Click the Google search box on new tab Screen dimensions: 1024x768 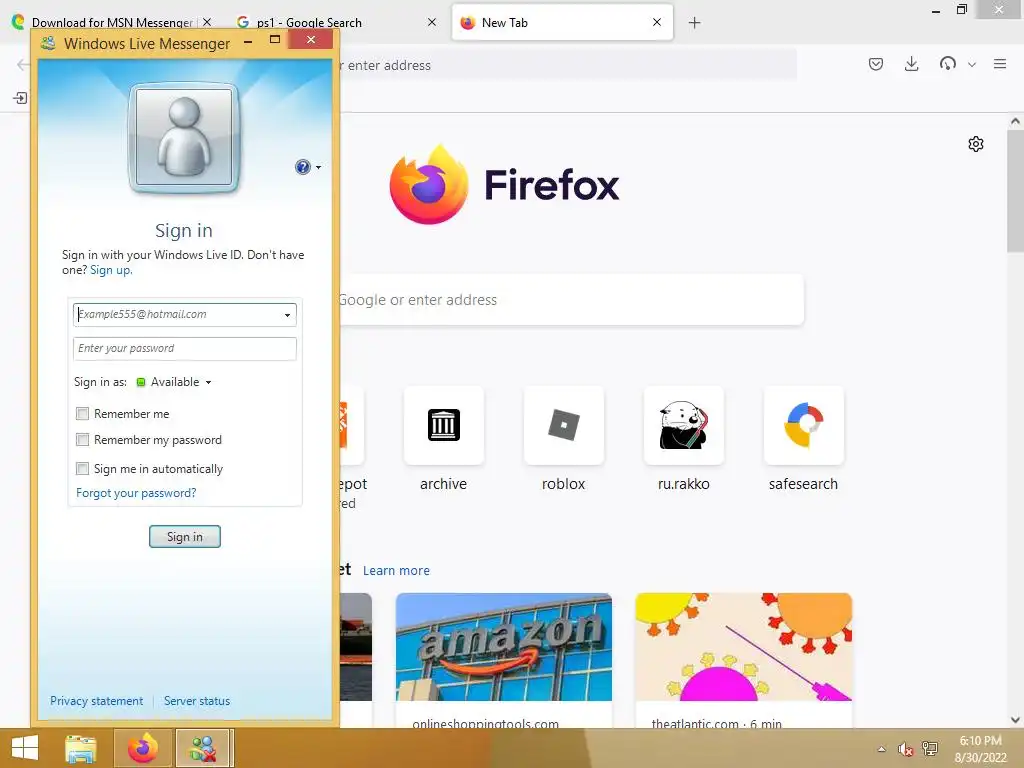[x=571, y=300]
